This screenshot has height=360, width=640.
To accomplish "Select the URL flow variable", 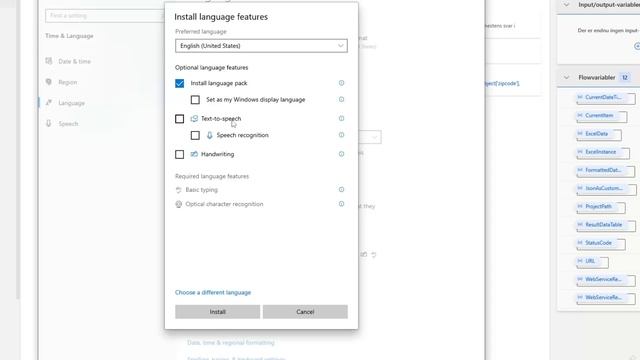I will pyautogui.click(x=592, y=262).
